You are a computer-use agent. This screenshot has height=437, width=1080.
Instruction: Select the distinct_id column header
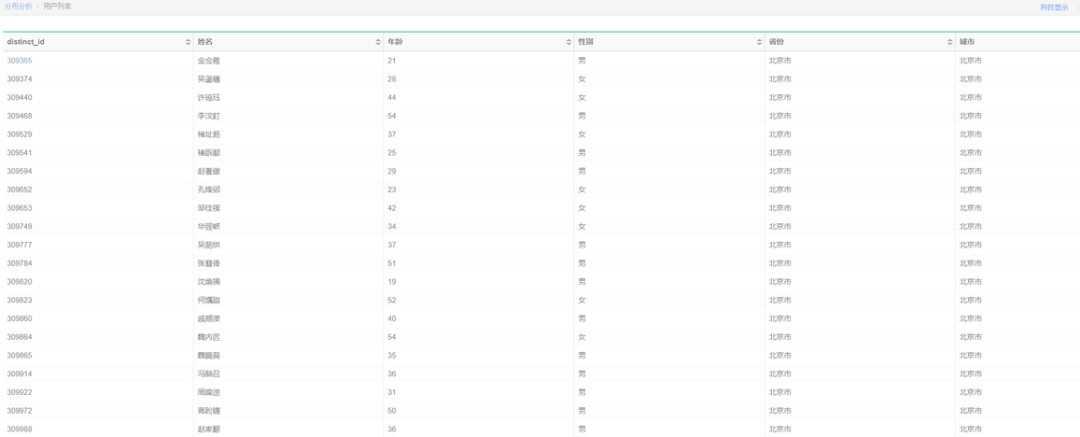25,42
